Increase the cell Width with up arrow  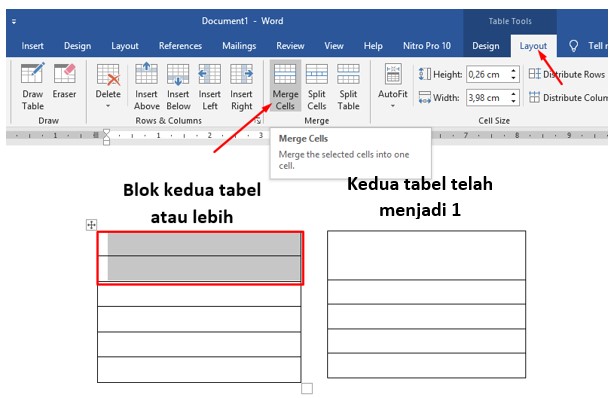click(513, 94)
